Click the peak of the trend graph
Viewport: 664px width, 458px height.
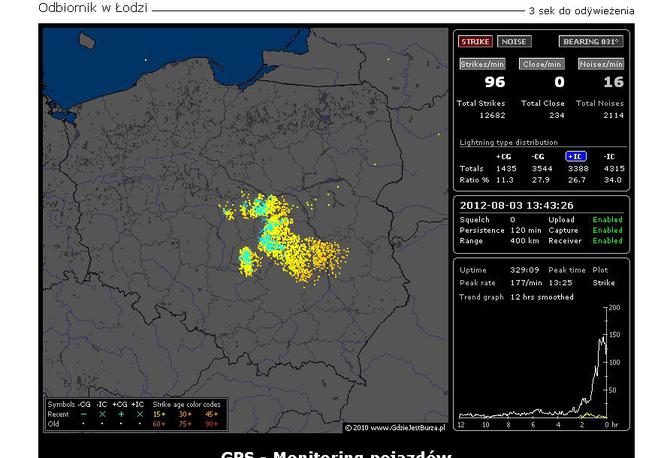pyautogui.click(x=603, y=338)
